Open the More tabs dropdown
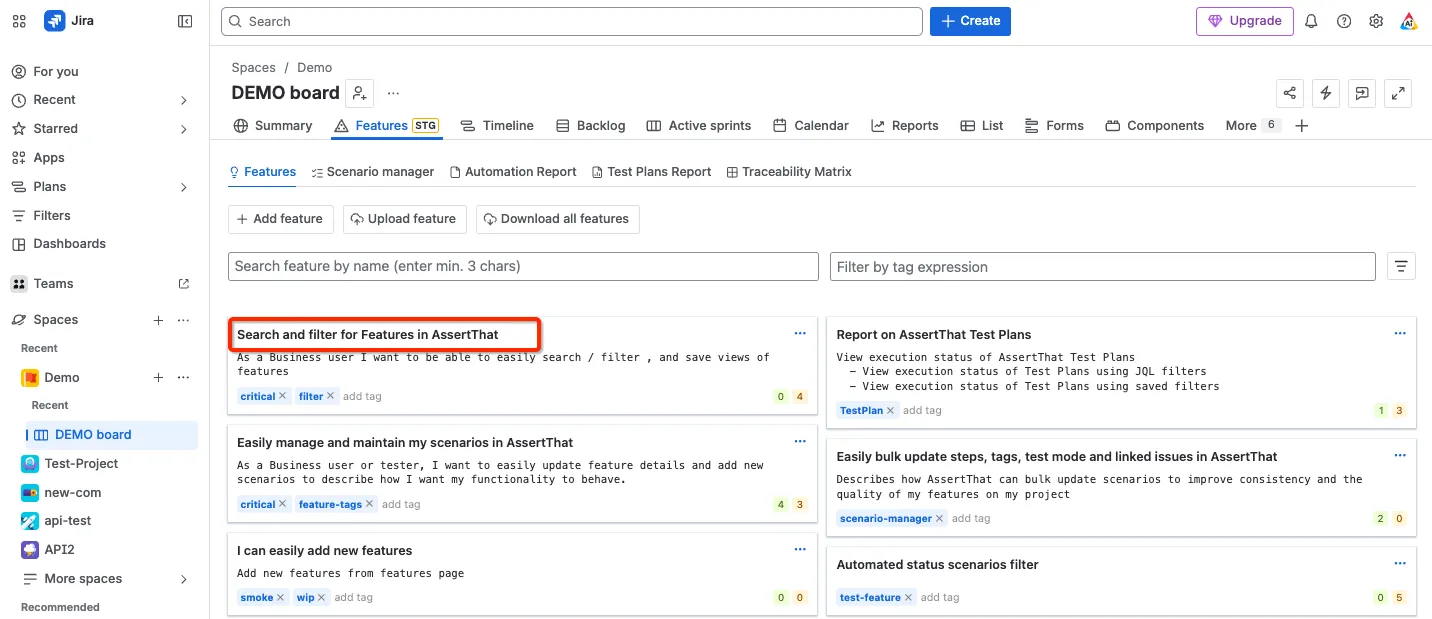Viewport: 1432px width, 619px height. 1252,125
